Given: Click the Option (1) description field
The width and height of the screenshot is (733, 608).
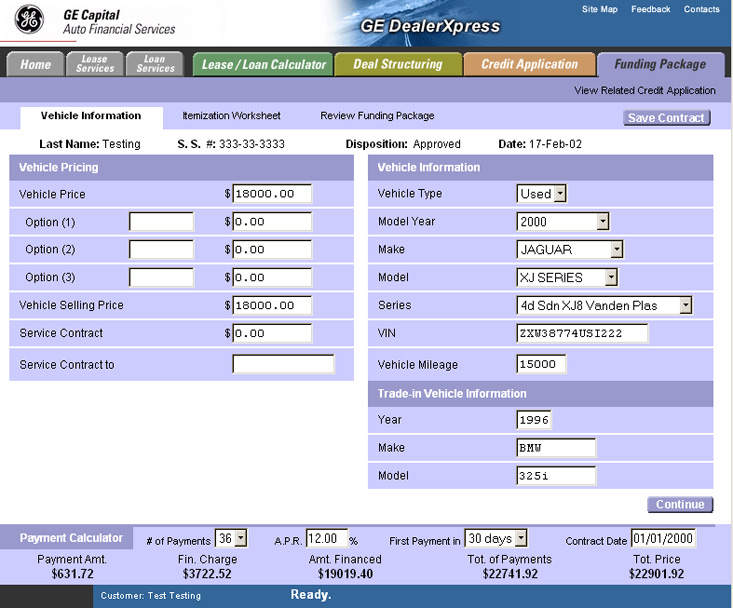Looking at the screenshot, I should click(161, 222).
